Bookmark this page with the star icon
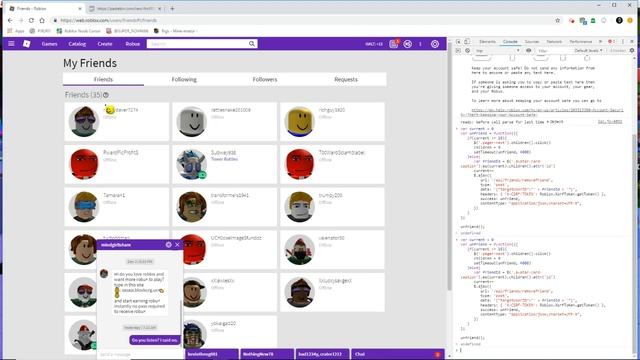Image resolution: width=640 pixels, height=360 pixels. click(x=558, y=20)
